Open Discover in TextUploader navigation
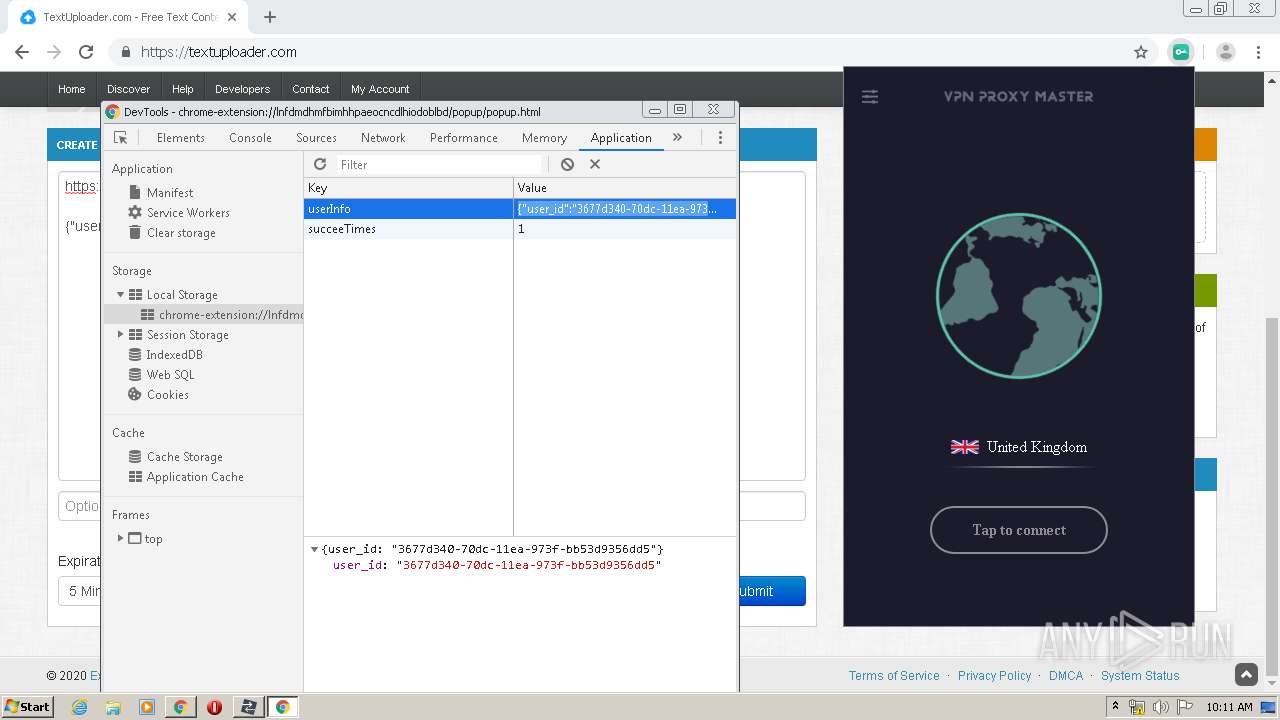 (x=129, y=89)
